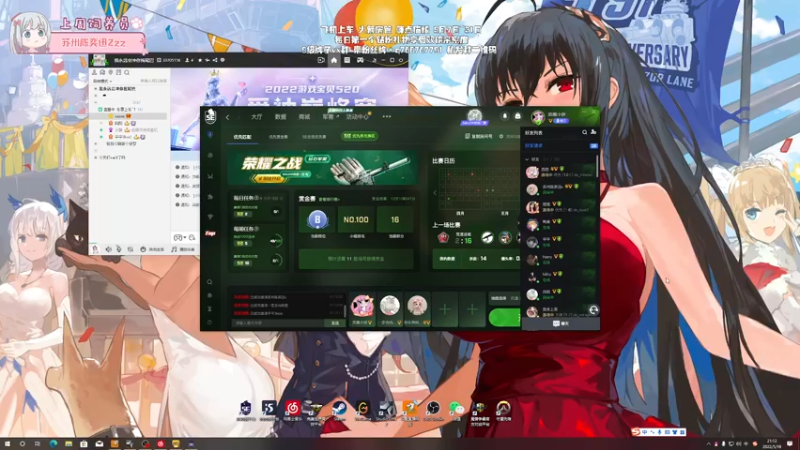Click the 5E platform logo

[x=210, y=116]
